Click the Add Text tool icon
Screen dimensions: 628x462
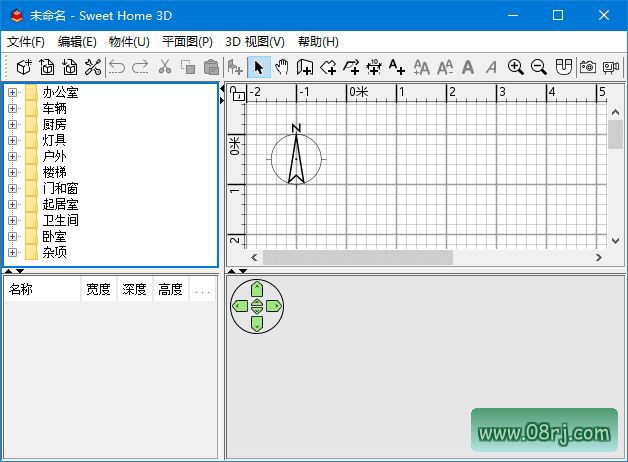click(x=397, y=67)
